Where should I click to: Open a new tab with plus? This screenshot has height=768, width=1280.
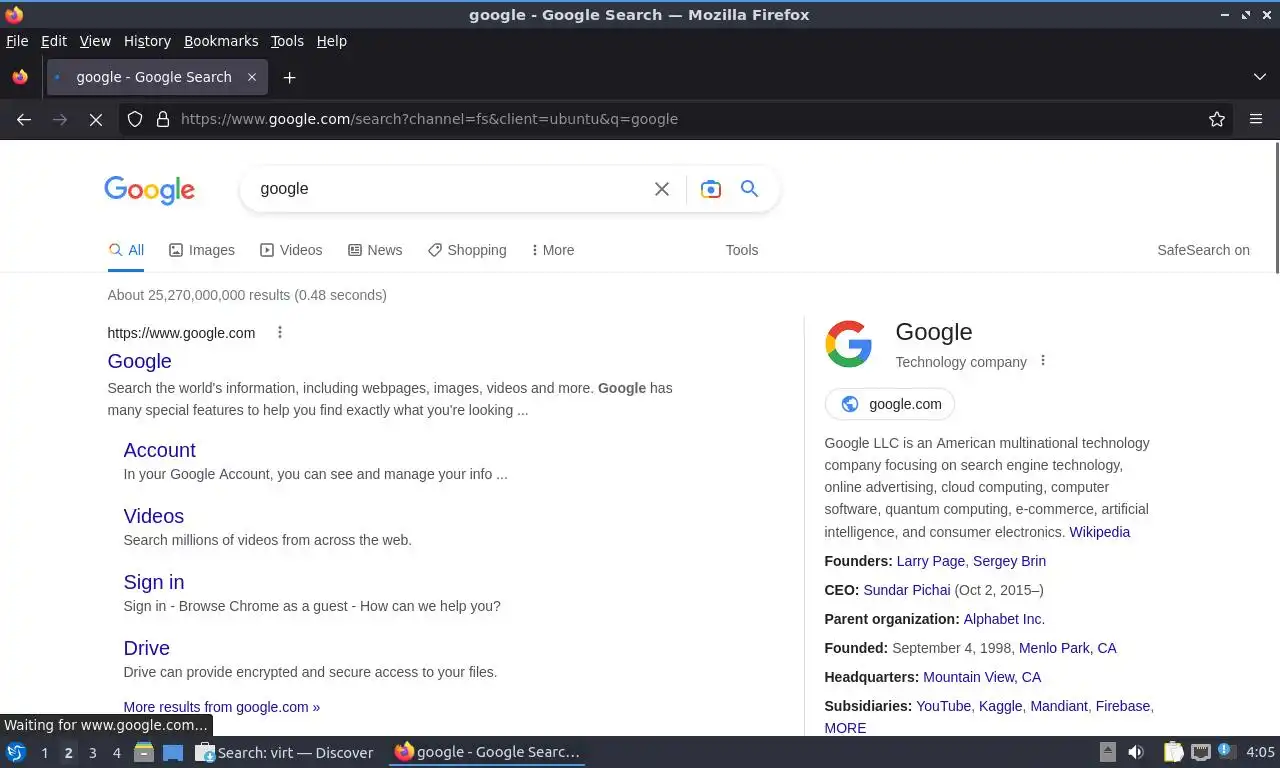click(x=289, y=77)
